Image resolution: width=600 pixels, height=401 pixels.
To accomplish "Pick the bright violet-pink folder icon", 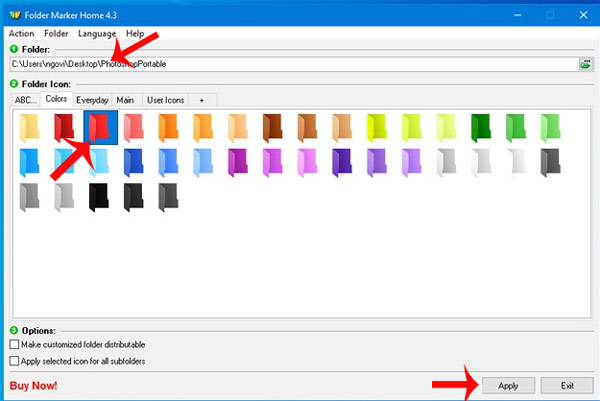I will 272,162.
